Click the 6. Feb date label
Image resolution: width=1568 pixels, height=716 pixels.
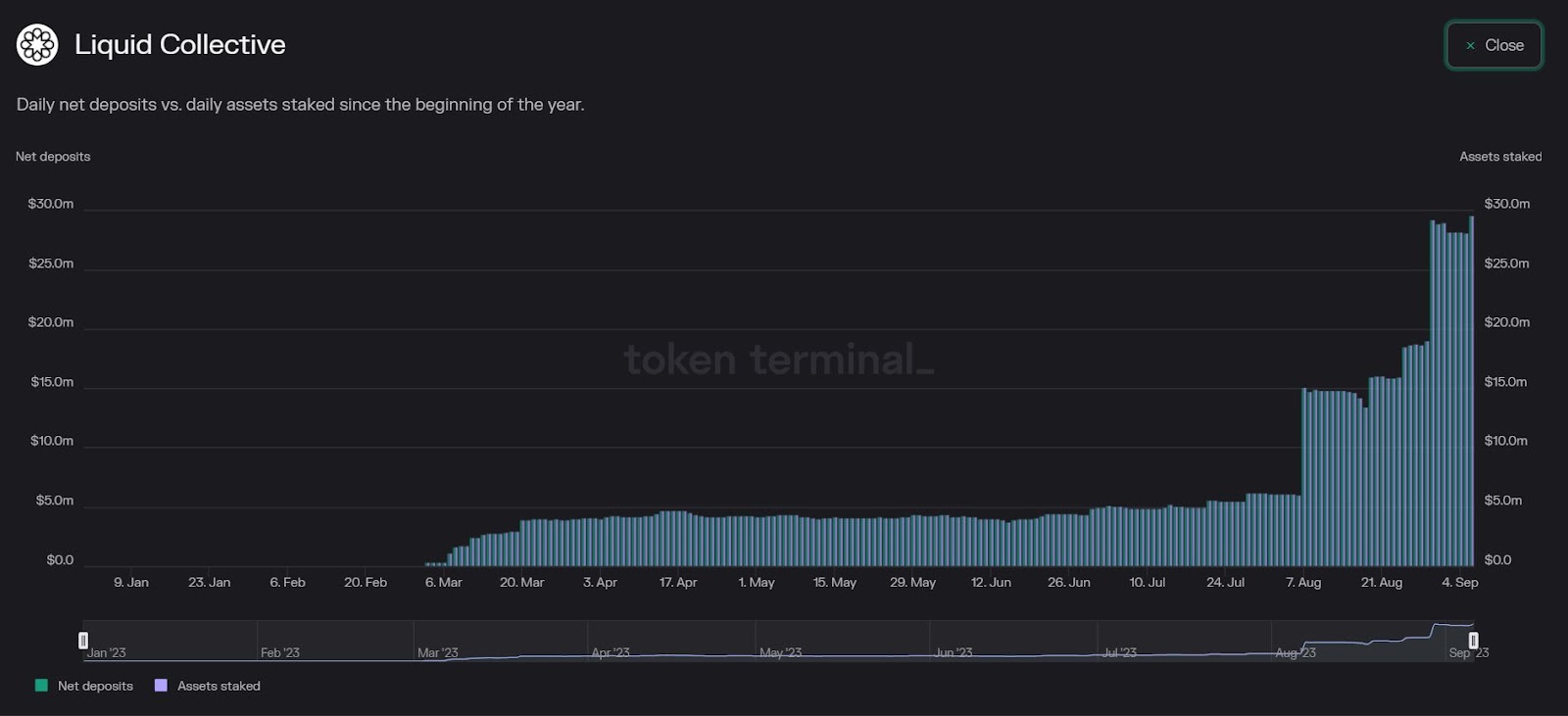(288, 583)
